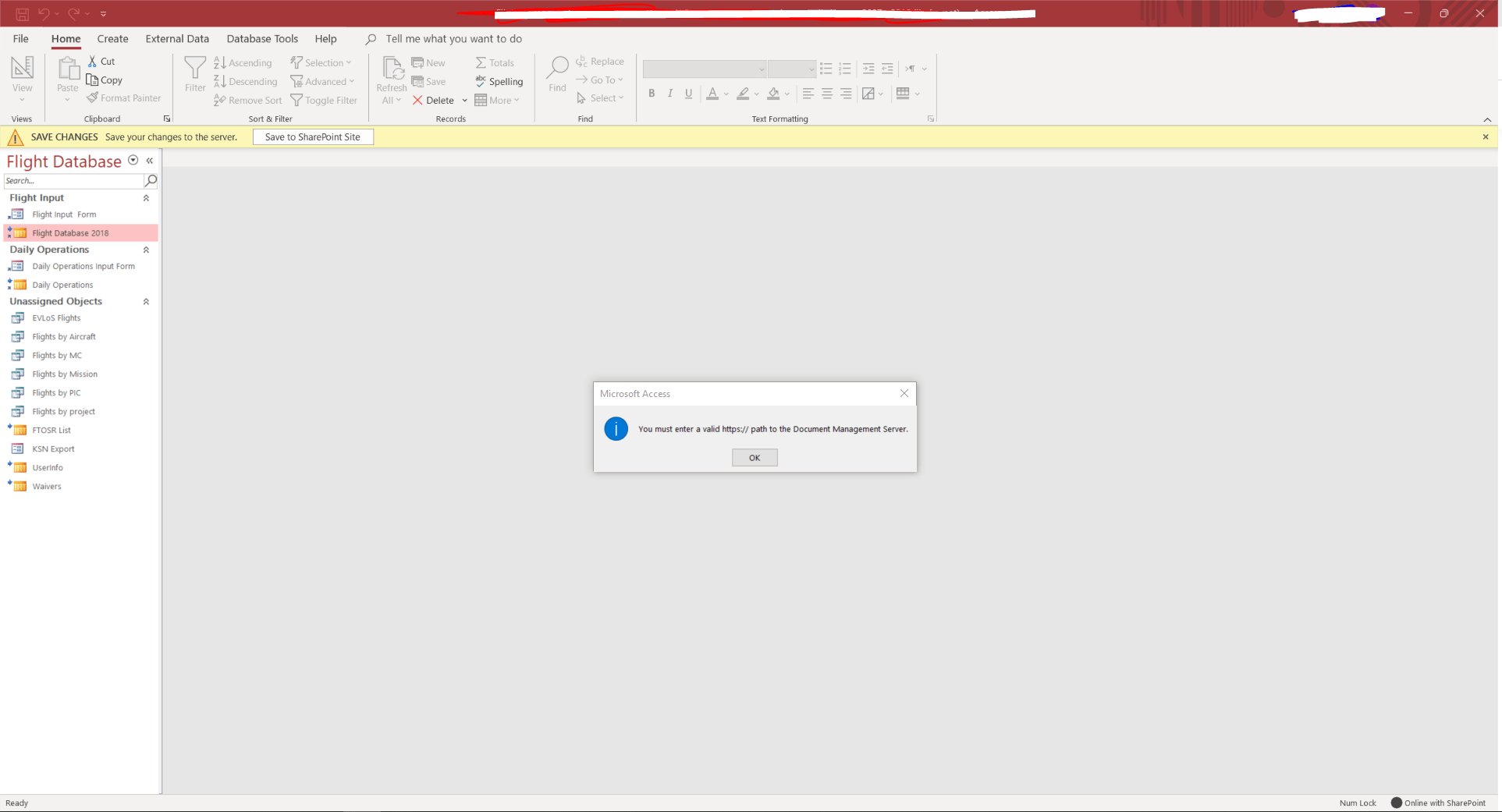Open the background fill color picker
Image resolution: width=1502 pixels, height=812 pixels.
tap(787, 94)
